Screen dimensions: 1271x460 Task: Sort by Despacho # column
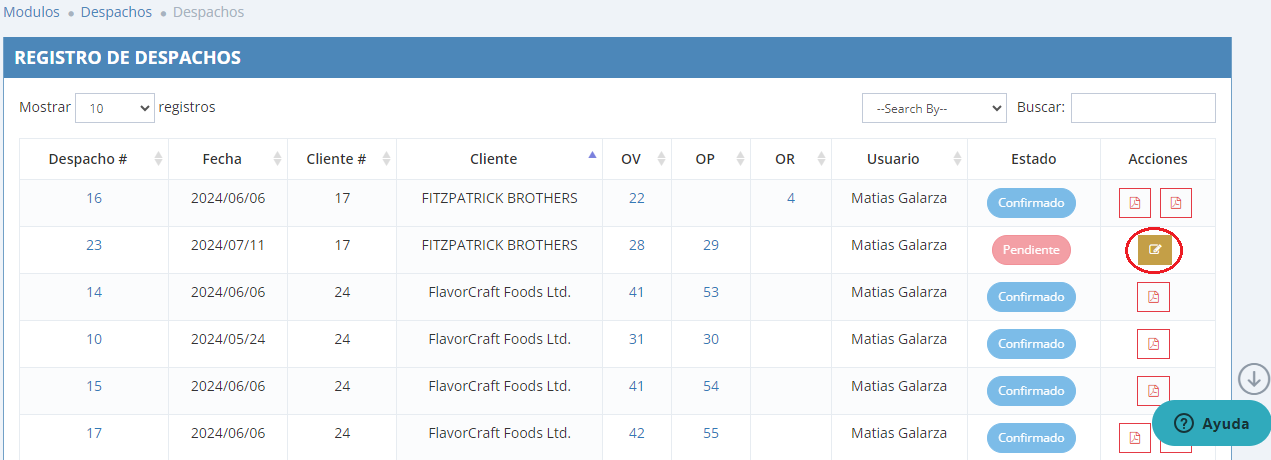pos(88,159)
